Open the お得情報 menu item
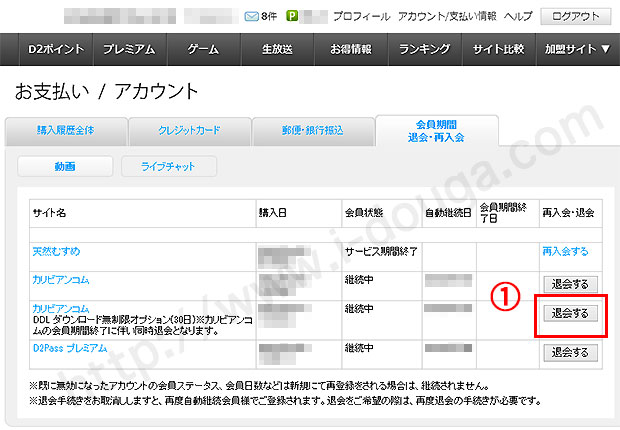Screen dimensions: 620x430 tap(350, 49)
